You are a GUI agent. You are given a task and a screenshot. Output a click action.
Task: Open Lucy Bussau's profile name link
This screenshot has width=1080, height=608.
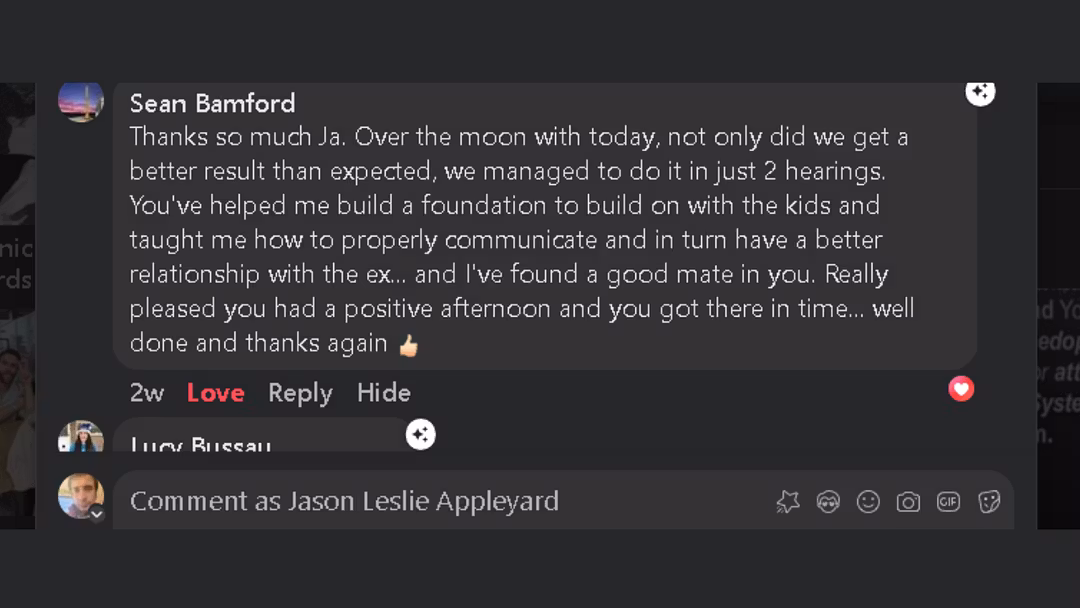point(200,445)
